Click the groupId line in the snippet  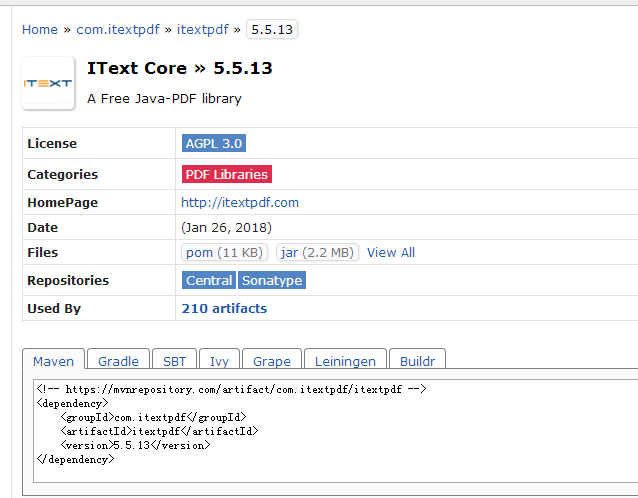coord(153,417)
